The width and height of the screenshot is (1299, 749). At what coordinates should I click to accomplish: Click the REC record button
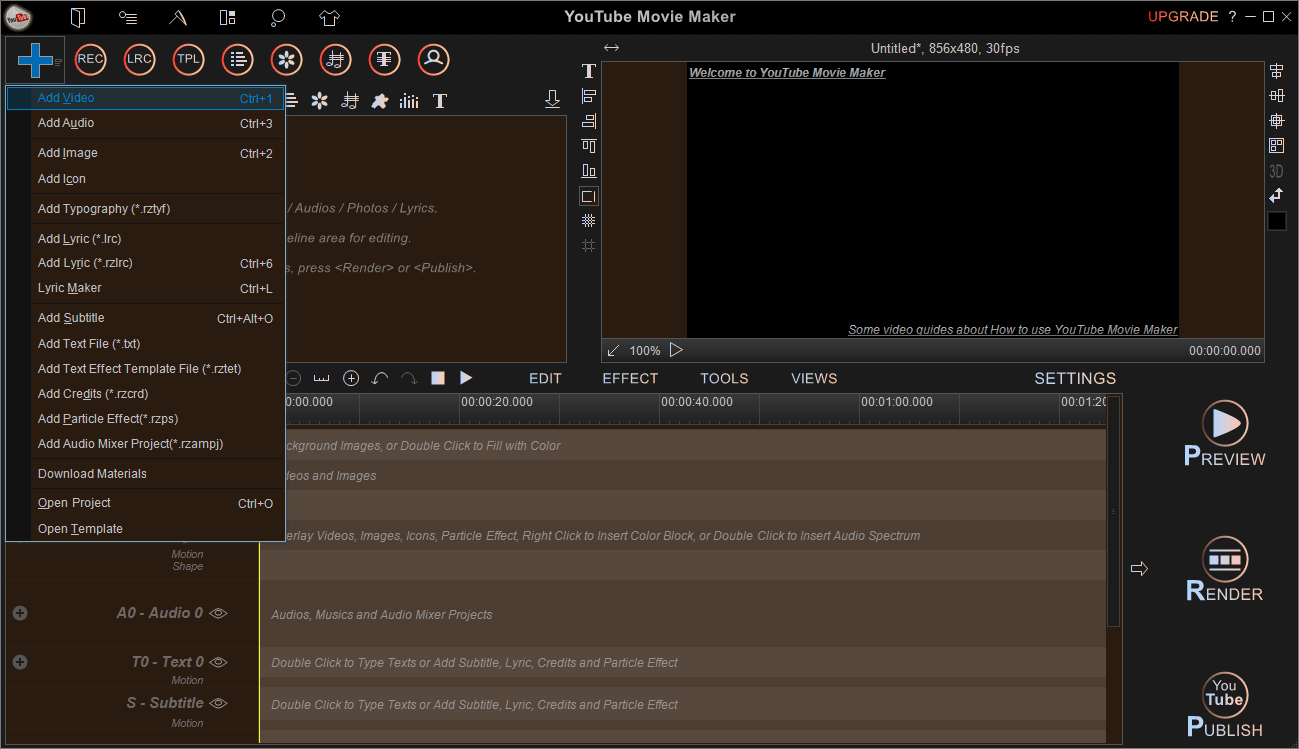(90, 59)
